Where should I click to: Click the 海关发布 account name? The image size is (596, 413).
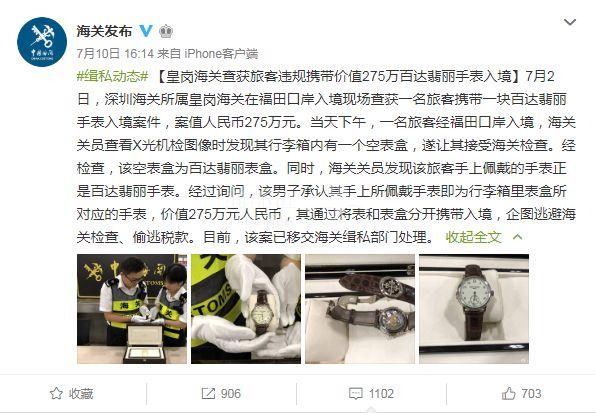tap(105, 31)
